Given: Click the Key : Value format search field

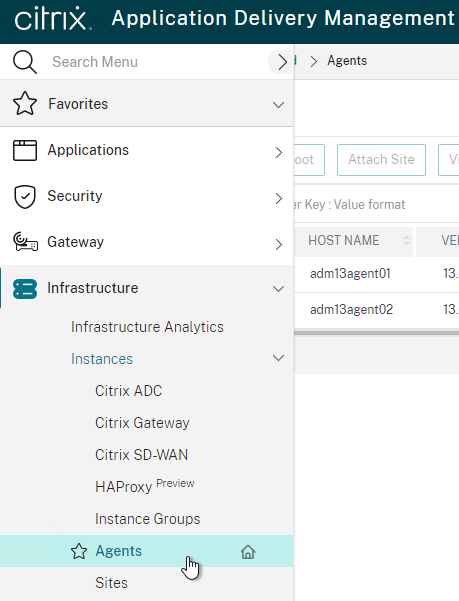Looking at the screenshot, I should (376, 204).
